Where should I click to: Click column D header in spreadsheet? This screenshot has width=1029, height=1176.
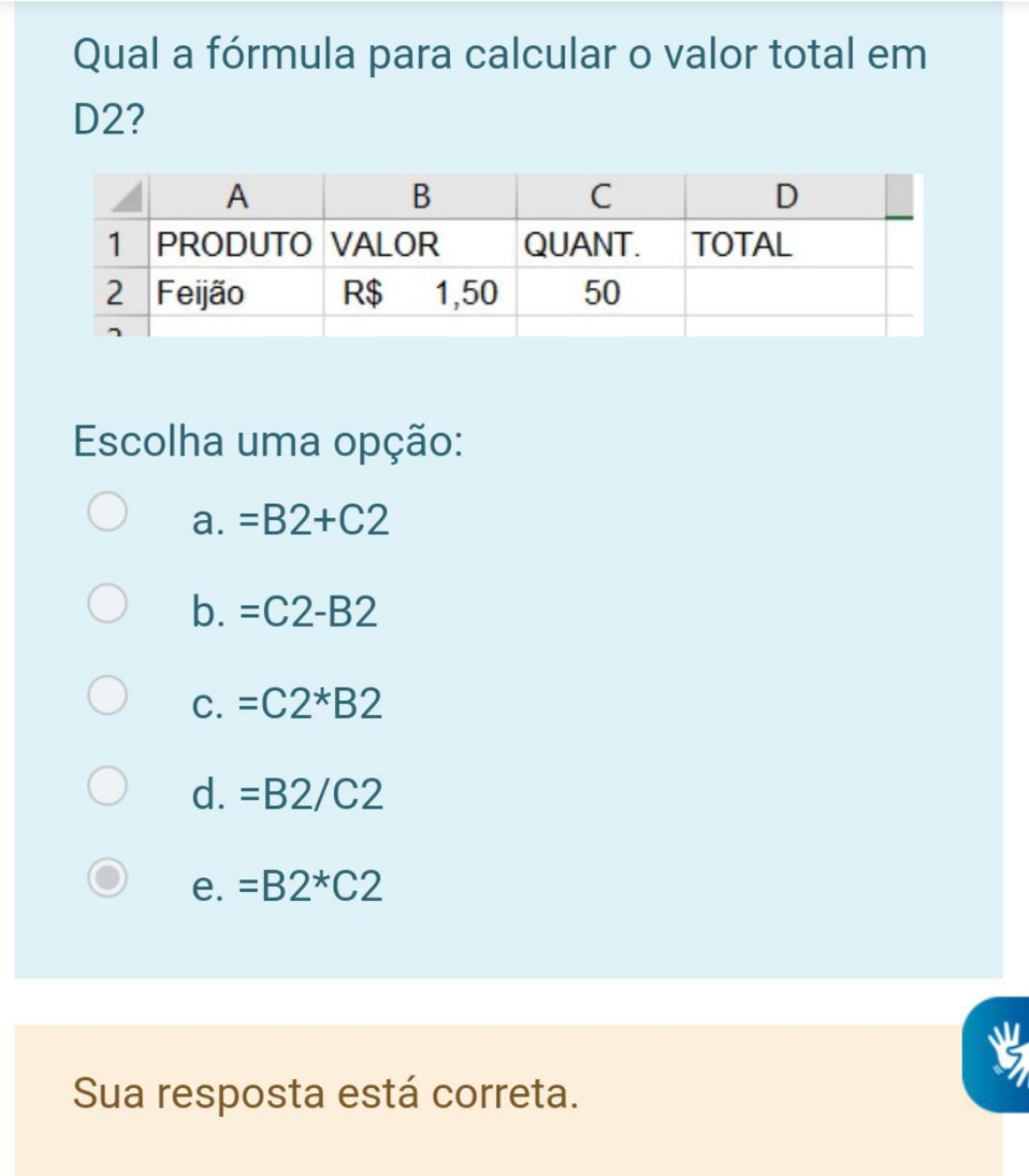(x=786, y=197)
